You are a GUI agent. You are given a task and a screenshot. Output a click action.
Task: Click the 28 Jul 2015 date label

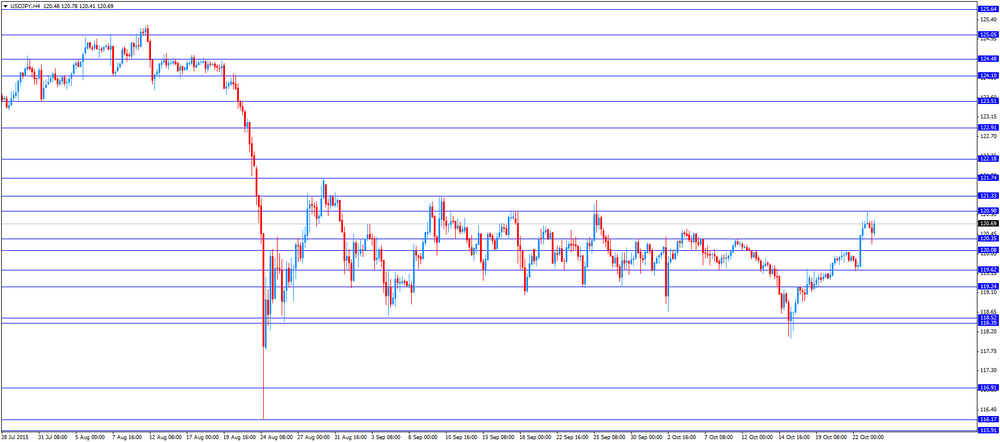tap(13, 438)
